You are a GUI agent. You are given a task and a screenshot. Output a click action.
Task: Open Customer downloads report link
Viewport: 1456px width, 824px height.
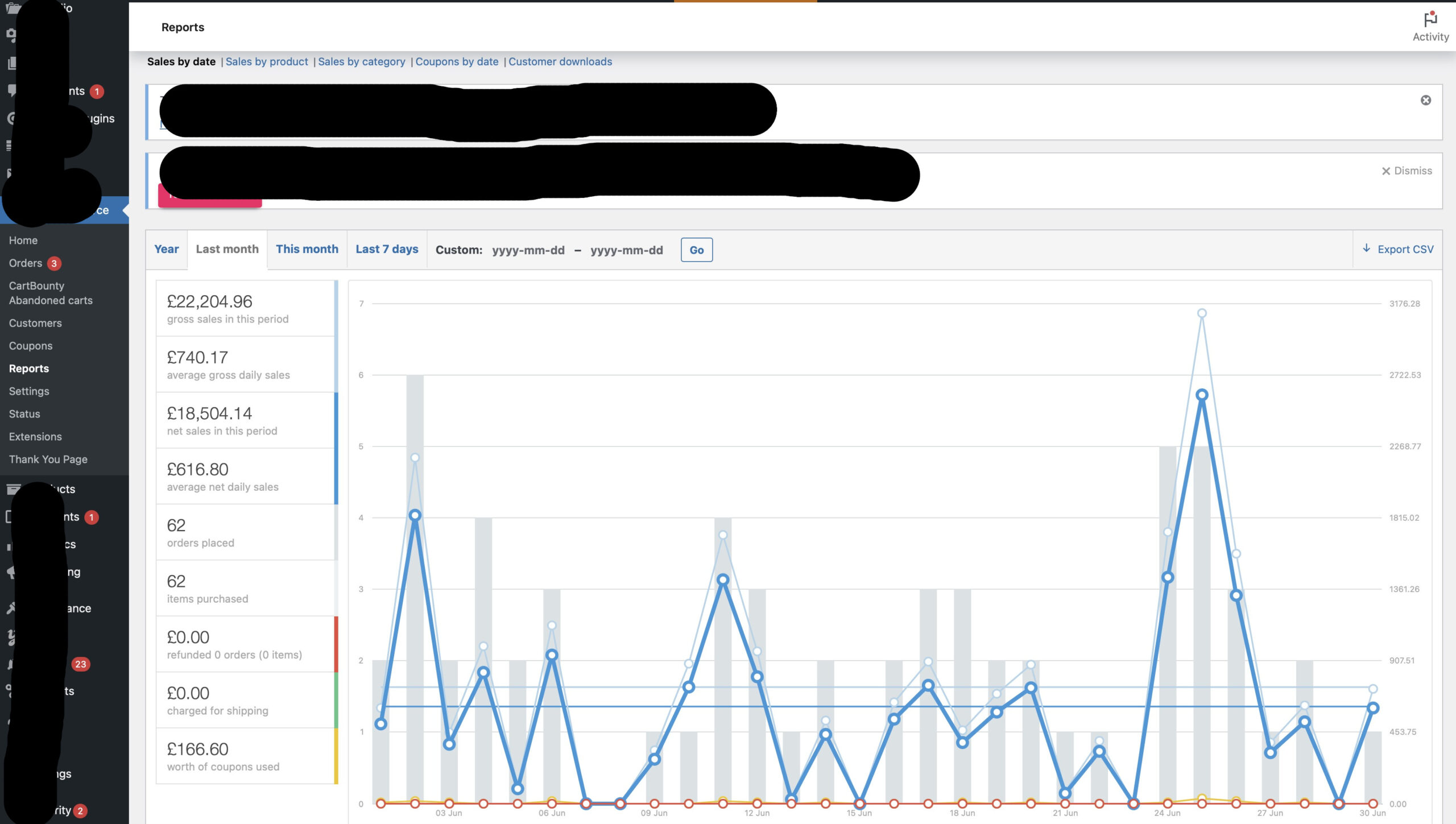pyautogui.click(x=560, y=61)
